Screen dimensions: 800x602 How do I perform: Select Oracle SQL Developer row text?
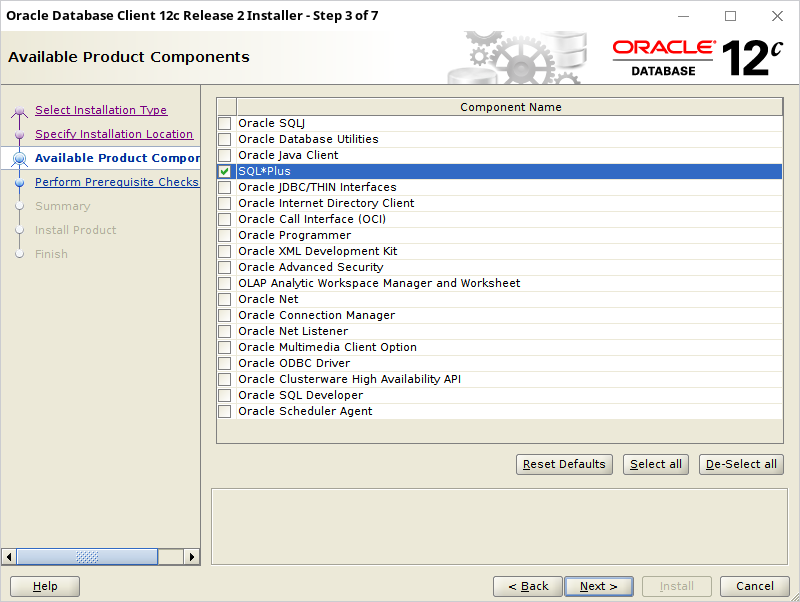(301, 395)
